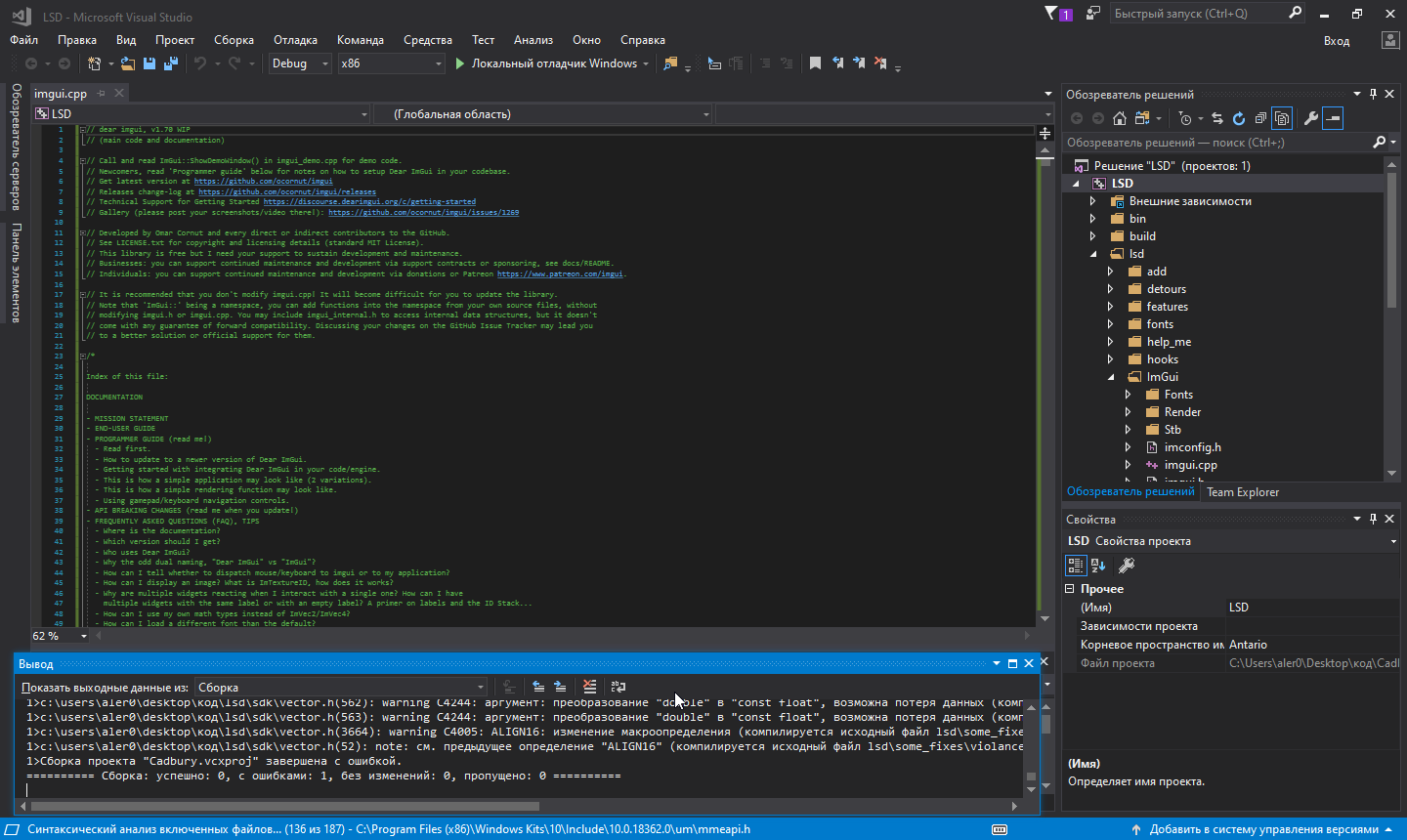Open the x86 platform dropdown

(x=392, y=63)
